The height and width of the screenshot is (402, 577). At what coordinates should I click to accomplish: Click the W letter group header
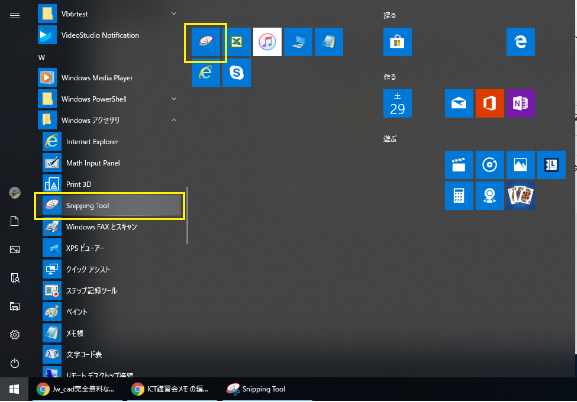point(42,57)
